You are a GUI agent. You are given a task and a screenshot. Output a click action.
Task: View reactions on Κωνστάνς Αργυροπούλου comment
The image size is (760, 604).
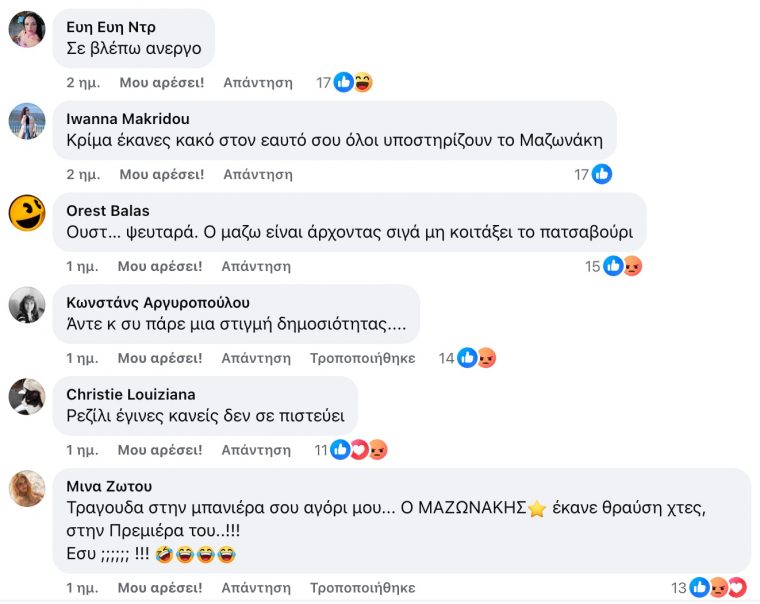pos(476,358)
